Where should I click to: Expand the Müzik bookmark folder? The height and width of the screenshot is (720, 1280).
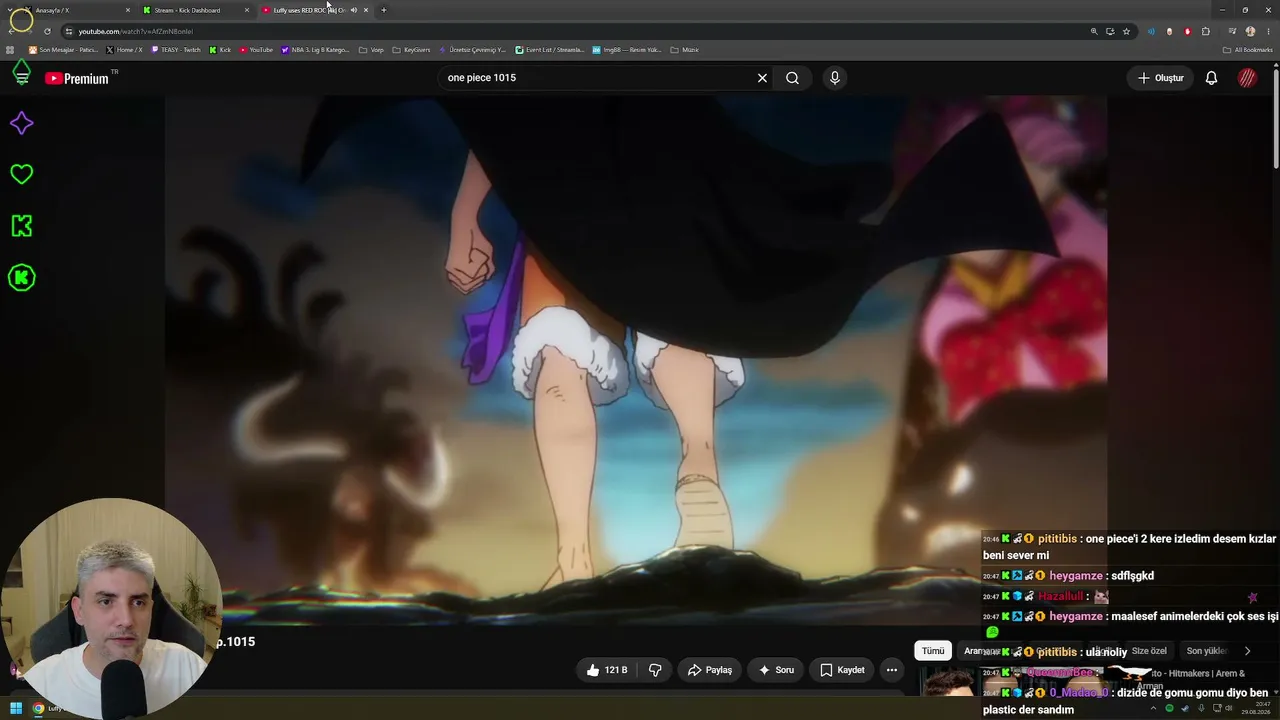click(684, 50)
